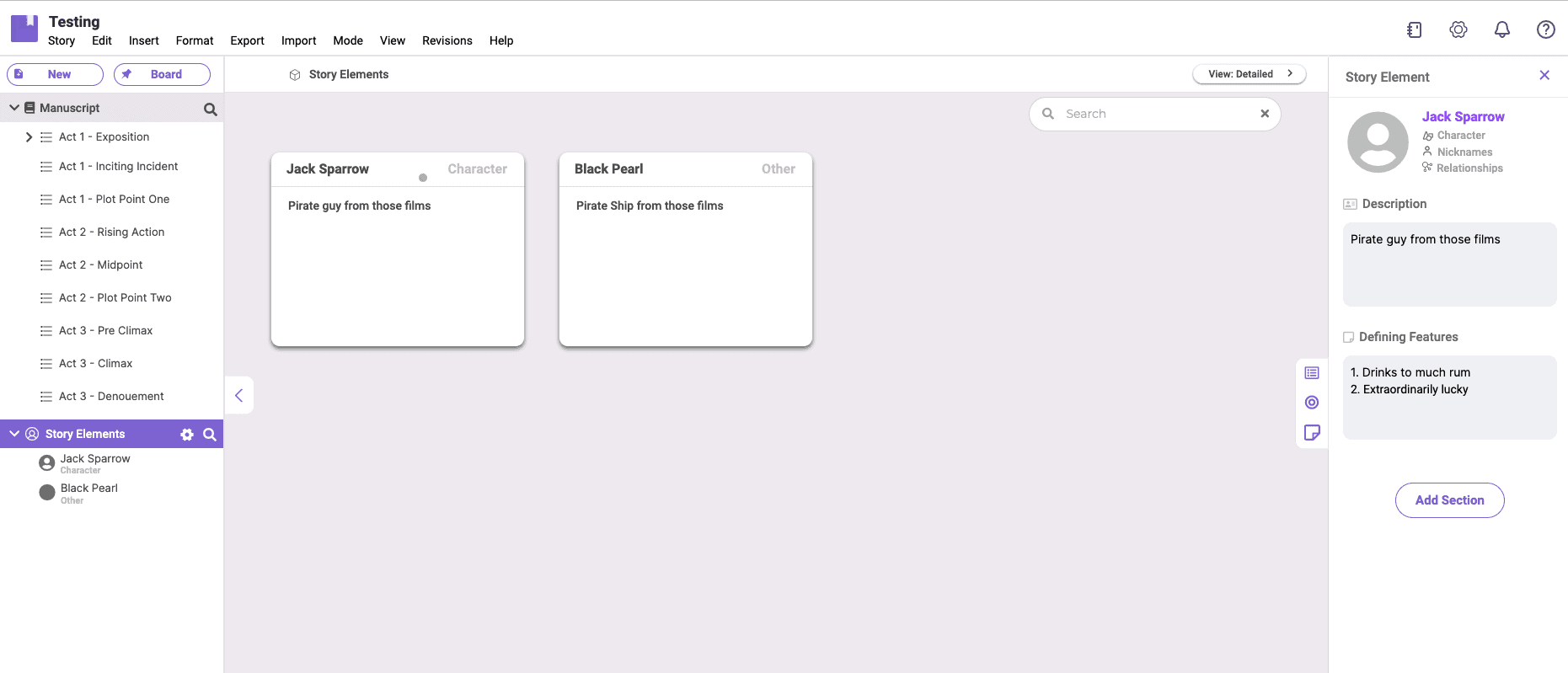Click the Act 3 - Climax list icon
This screenshot has height=673, width=1568.
(x=46, y=364)
